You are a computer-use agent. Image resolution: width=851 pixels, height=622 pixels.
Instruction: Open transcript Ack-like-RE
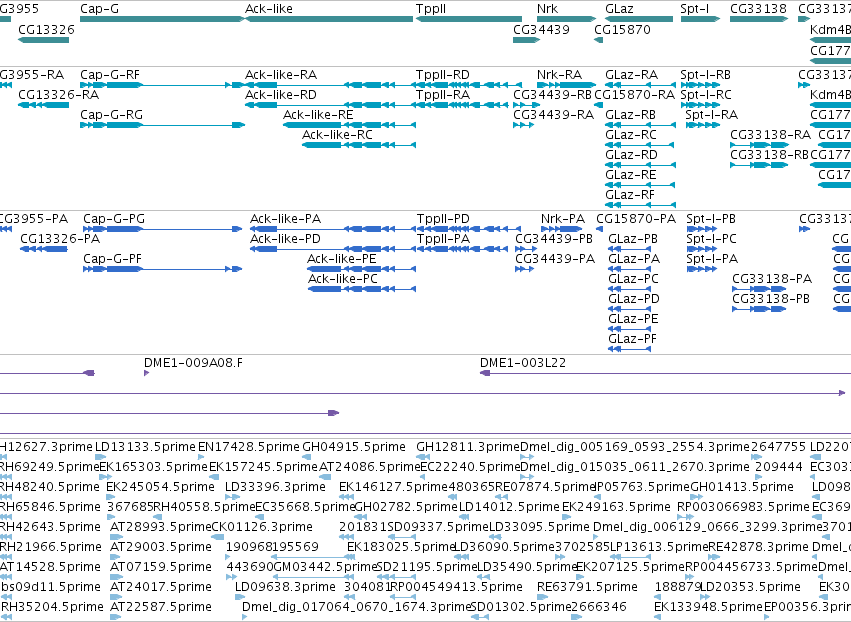[x=350, y=125]
